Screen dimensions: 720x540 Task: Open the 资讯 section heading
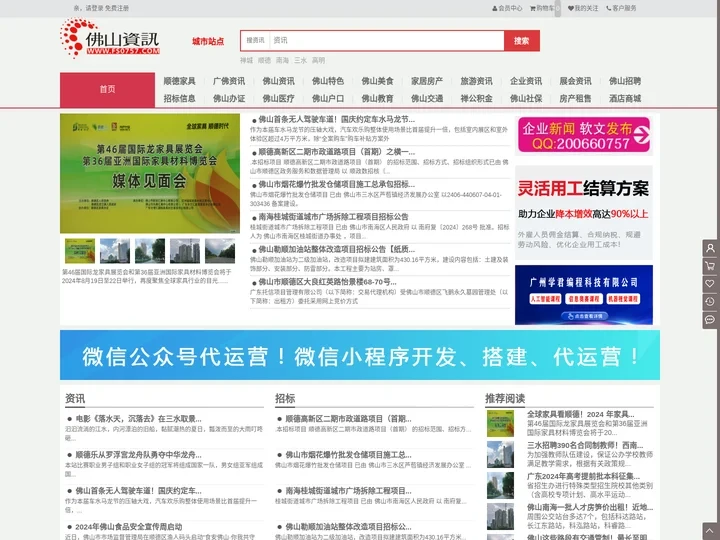point(75,399)
